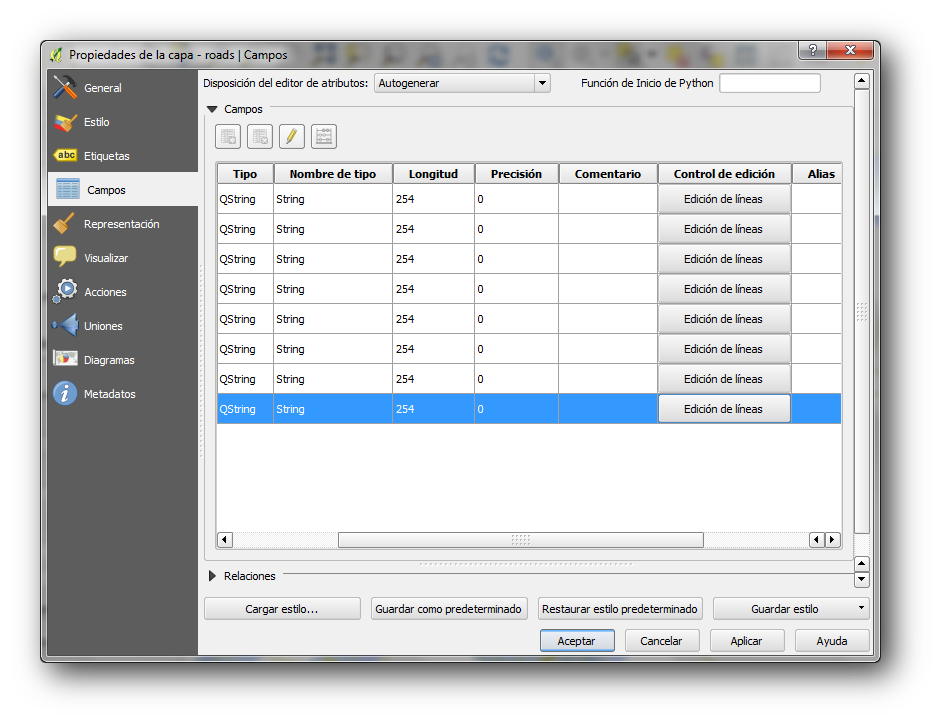The height and width of the screenshot is (723, 941).
Task: Open the Visualizar section in the sidebar
Action: pos(122,258)
